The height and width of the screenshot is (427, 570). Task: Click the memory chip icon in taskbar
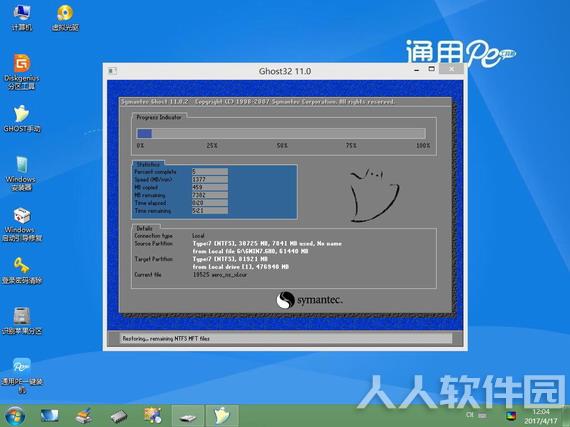click(119, 416)
